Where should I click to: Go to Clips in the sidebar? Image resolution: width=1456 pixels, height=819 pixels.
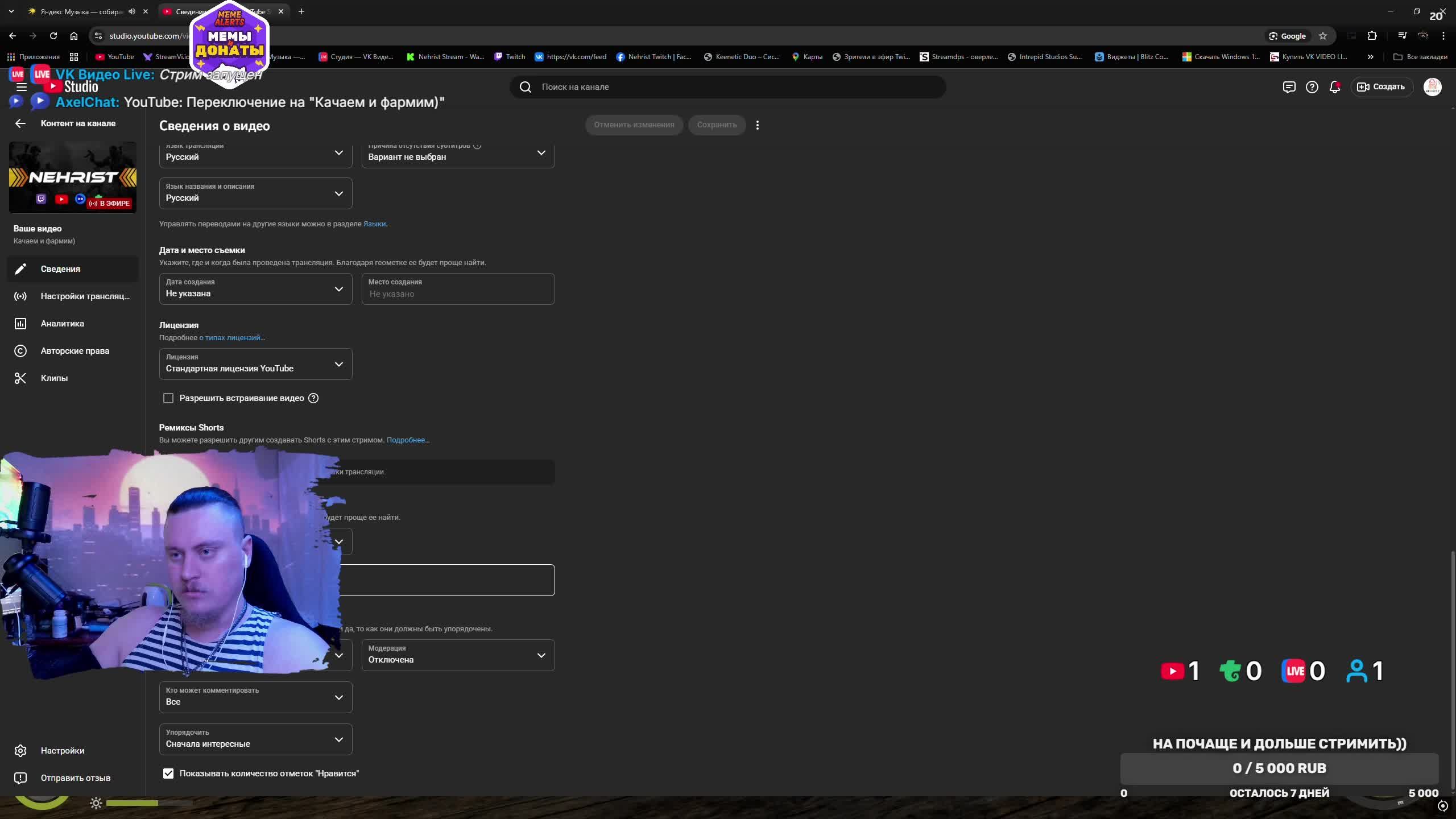click(54, 378)
